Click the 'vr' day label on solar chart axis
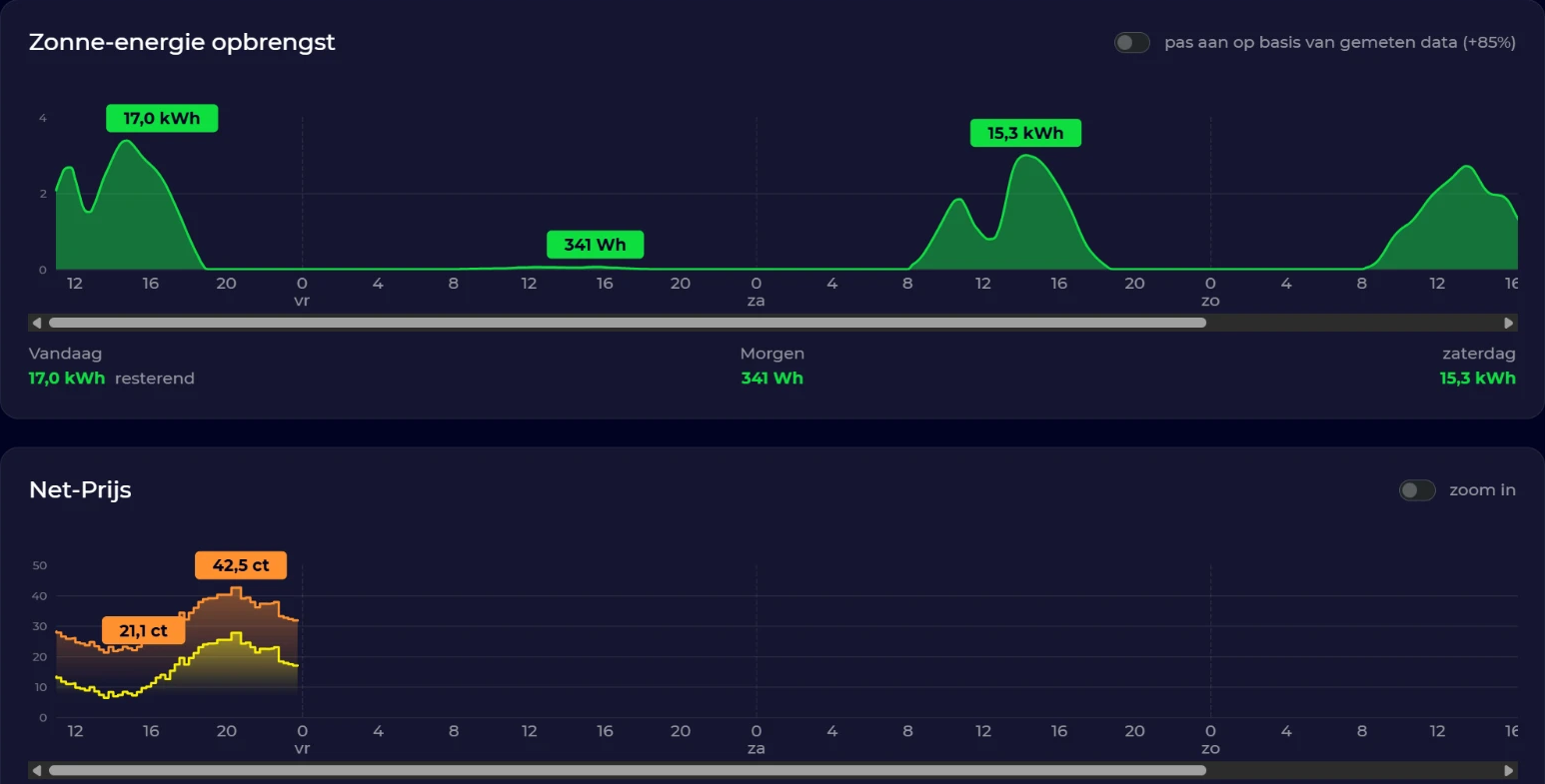This screenshot has width=1545, height=784. click(x=302, y=301)
